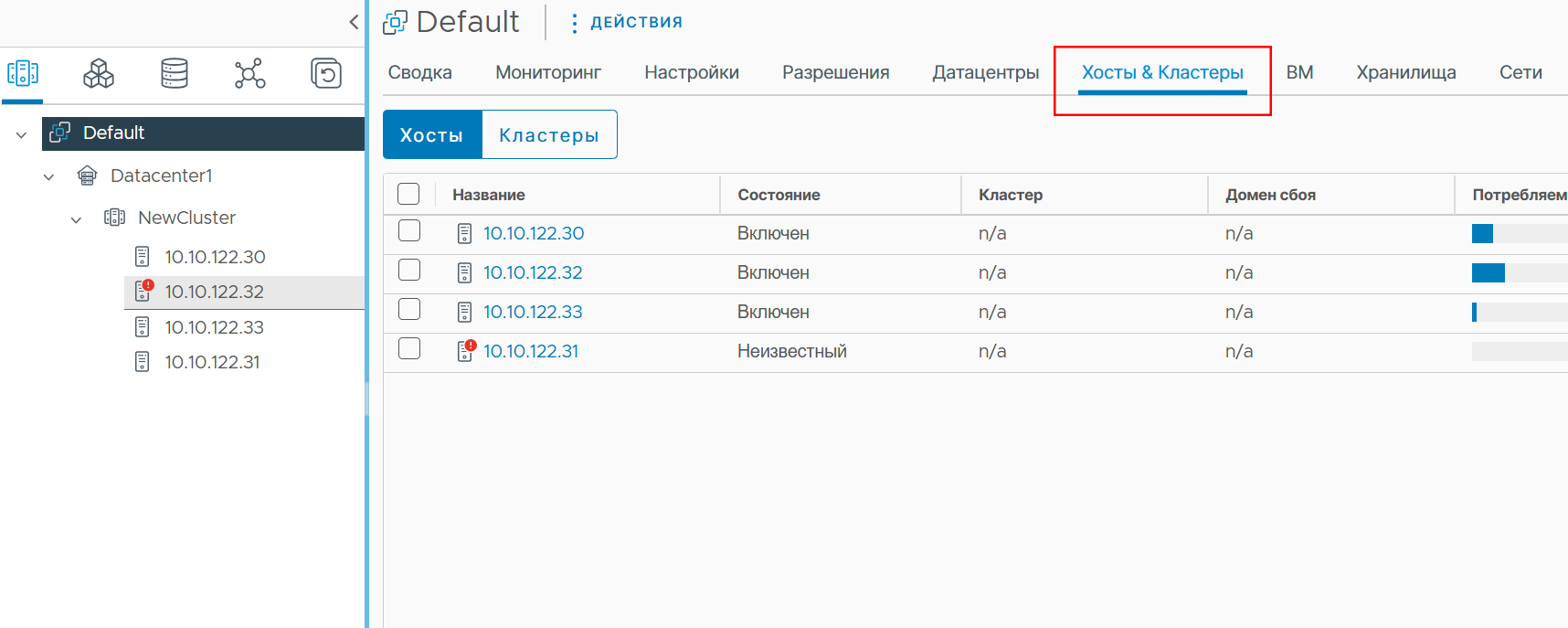Screen dimensions: 1568x628
Task: Open the VMs inventory cubes icon
Action: tap(99, 73)
